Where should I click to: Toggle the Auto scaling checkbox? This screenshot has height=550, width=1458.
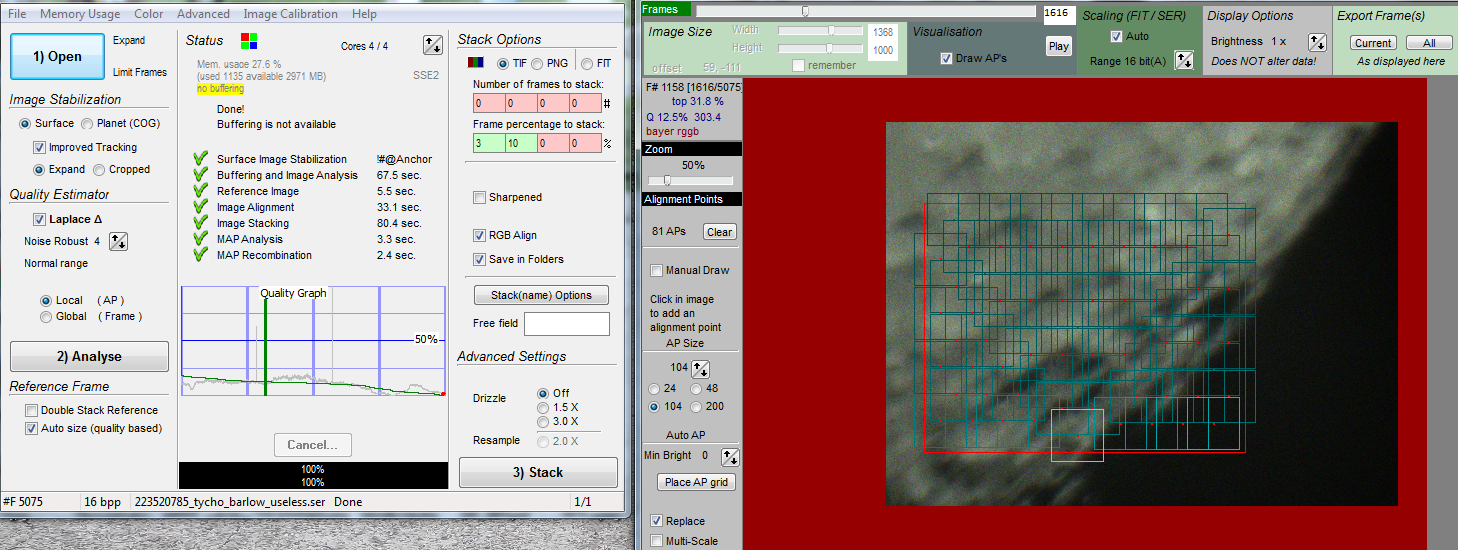pos(1128,36)
